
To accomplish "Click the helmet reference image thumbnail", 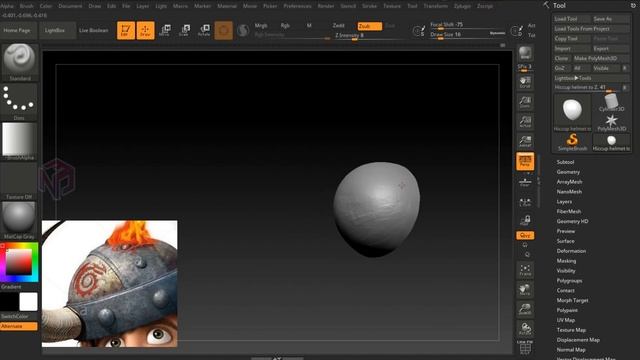I will click(x=110, y=284).
